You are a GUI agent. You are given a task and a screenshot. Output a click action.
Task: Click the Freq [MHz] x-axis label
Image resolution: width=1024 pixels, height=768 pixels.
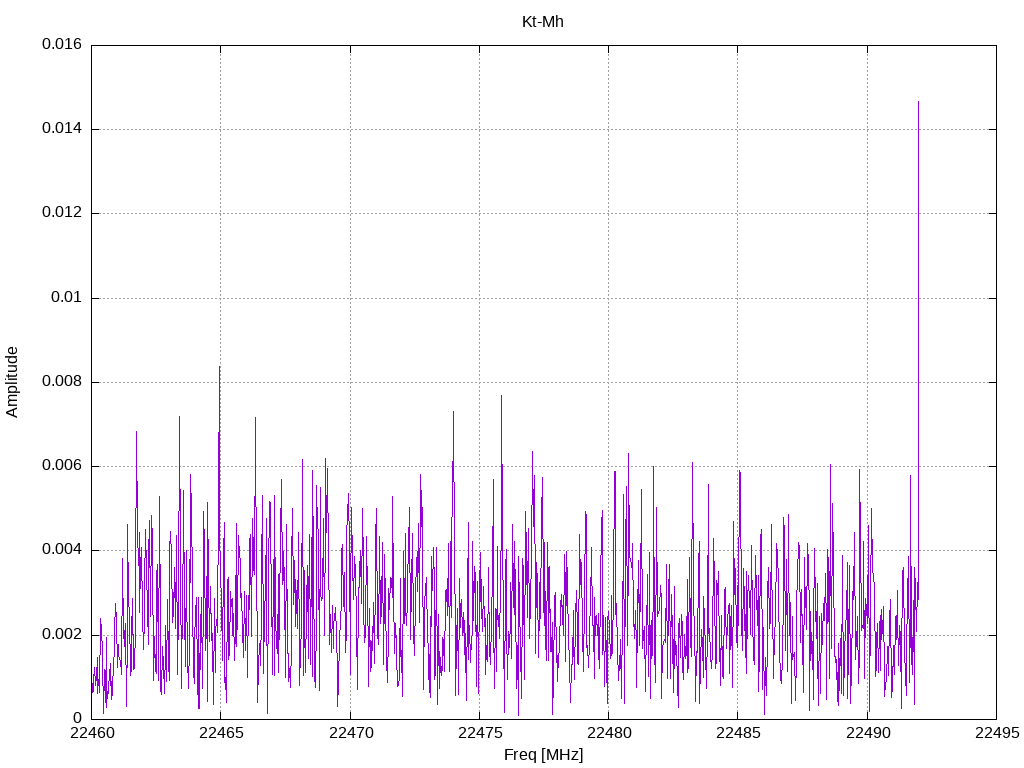(543, 755)
